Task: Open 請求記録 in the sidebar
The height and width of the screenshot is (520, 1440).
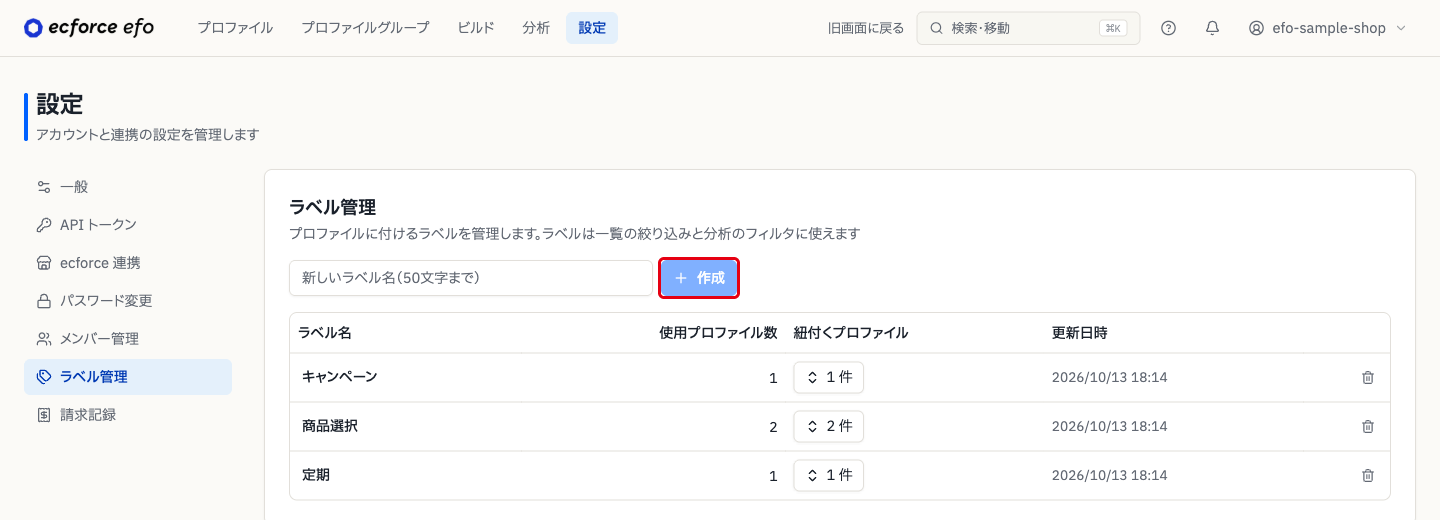Action: (128, 415)
